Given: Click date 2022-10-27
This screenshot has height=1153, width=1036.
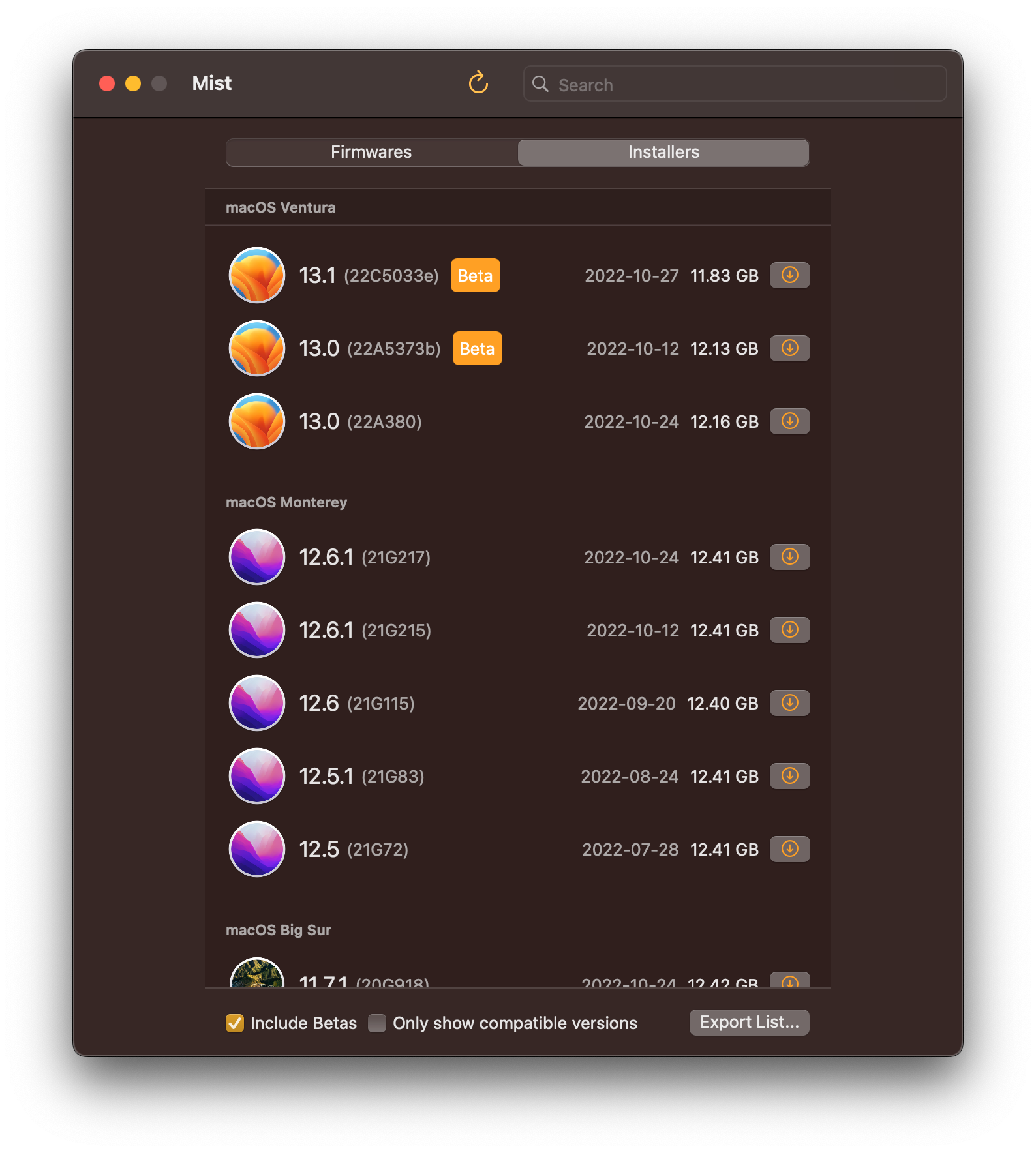Looking at the screenshot, I should pos(632,276).
